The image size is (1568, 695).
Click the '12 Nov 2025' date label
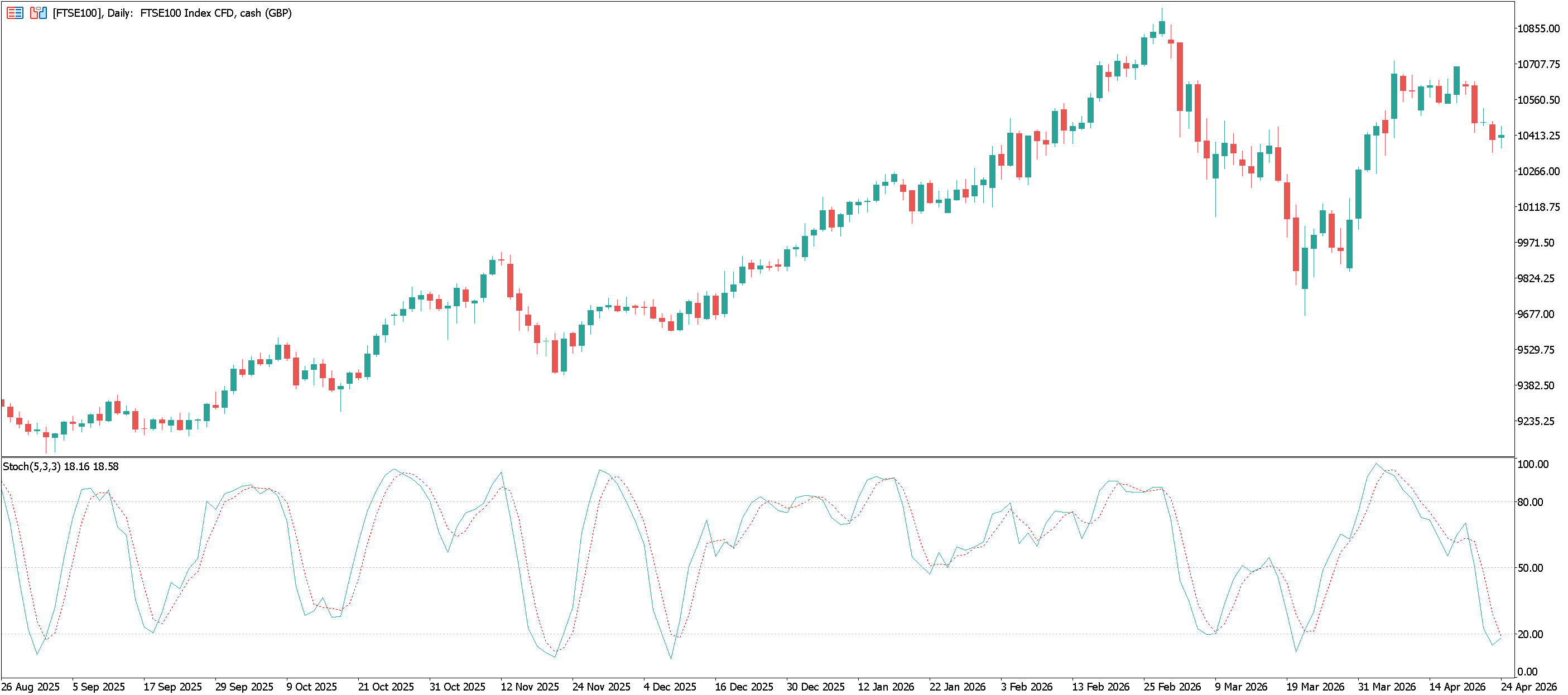(530, 687)
